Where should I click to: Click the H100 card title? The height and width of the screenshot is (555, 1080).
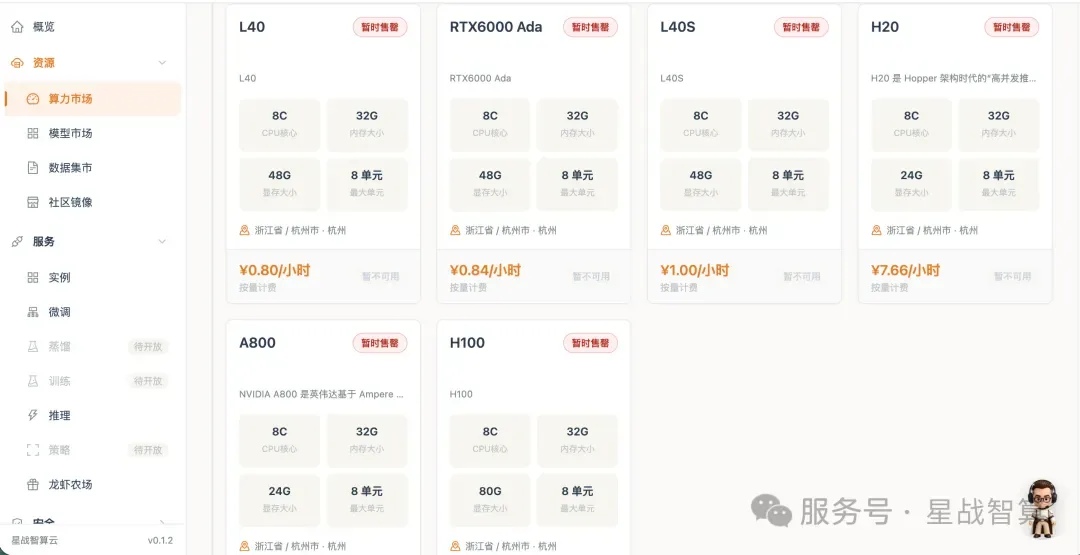[468, 343]
